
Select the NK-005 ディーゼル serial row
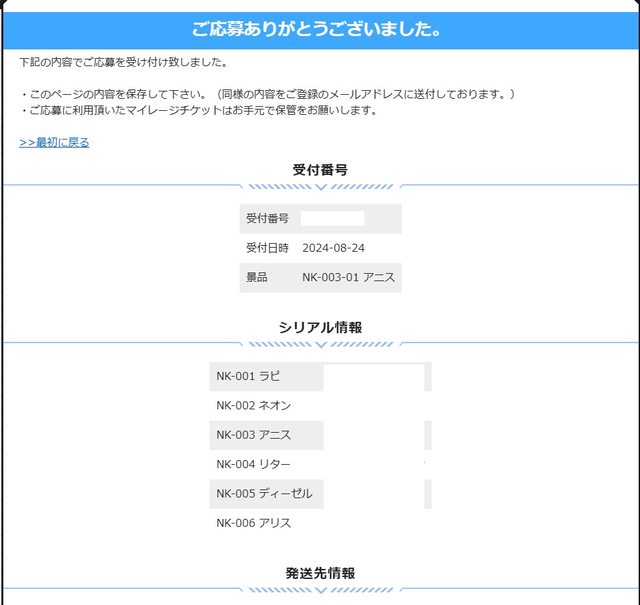(x=264, y=494)
